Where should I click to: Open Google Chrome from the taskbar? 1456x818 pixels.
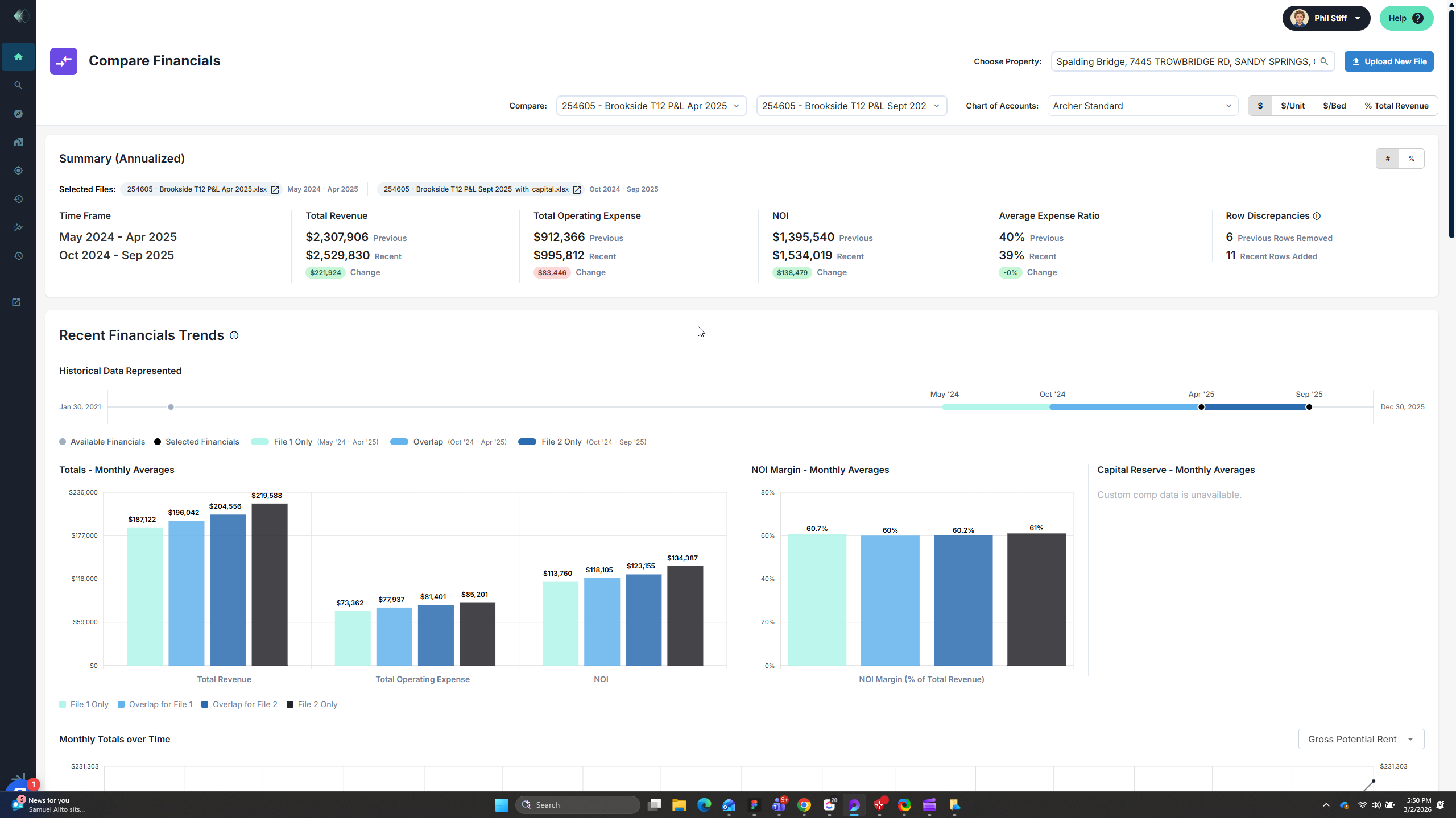804,805
